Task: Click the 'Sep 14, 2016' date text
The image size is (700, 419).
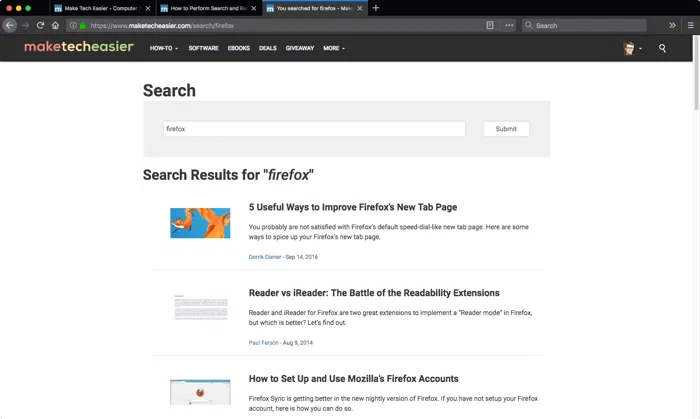Action: [302, 257]
